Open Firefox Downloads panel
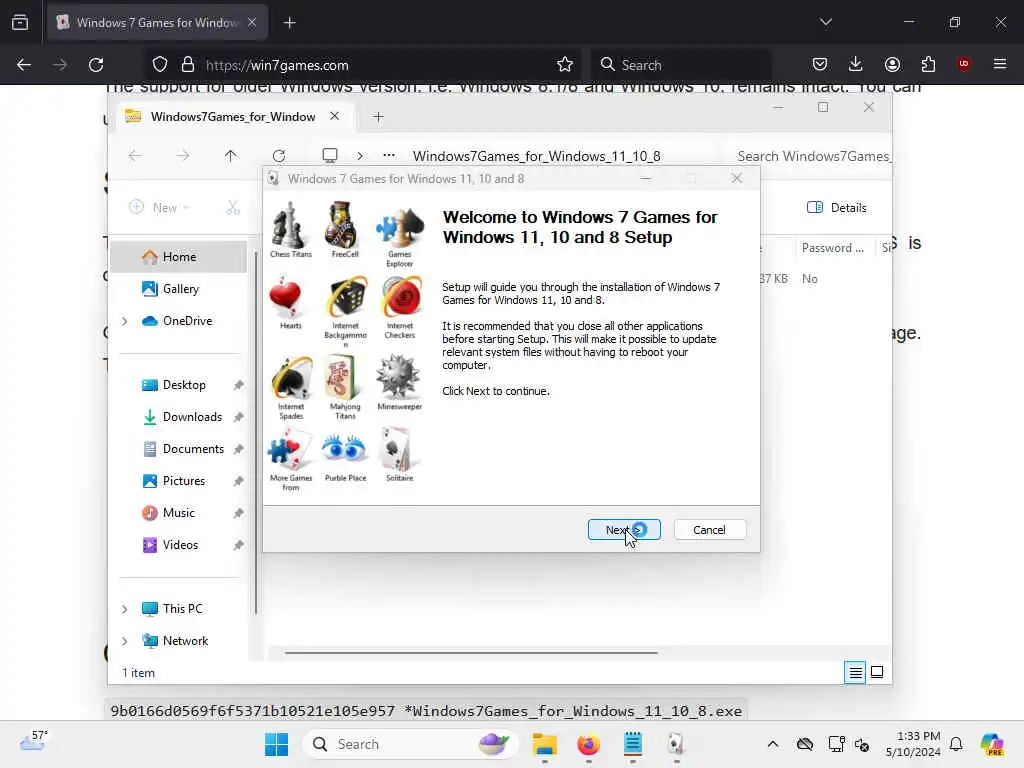Screen dimensions: 1024x768 coord(856,64)
